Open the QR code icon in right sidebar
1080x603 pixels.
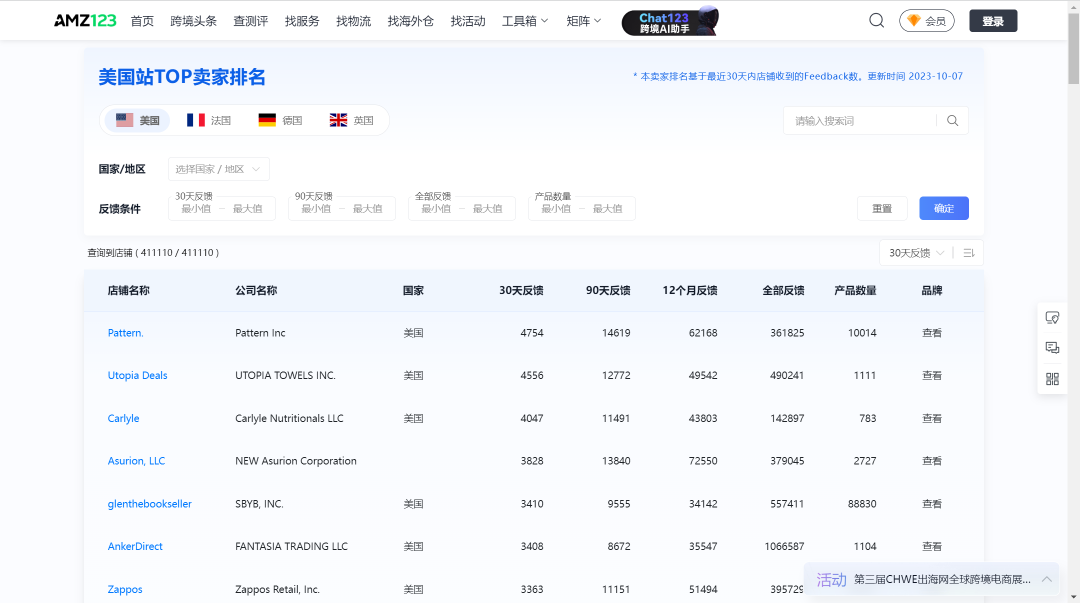tap(1052, 379)
